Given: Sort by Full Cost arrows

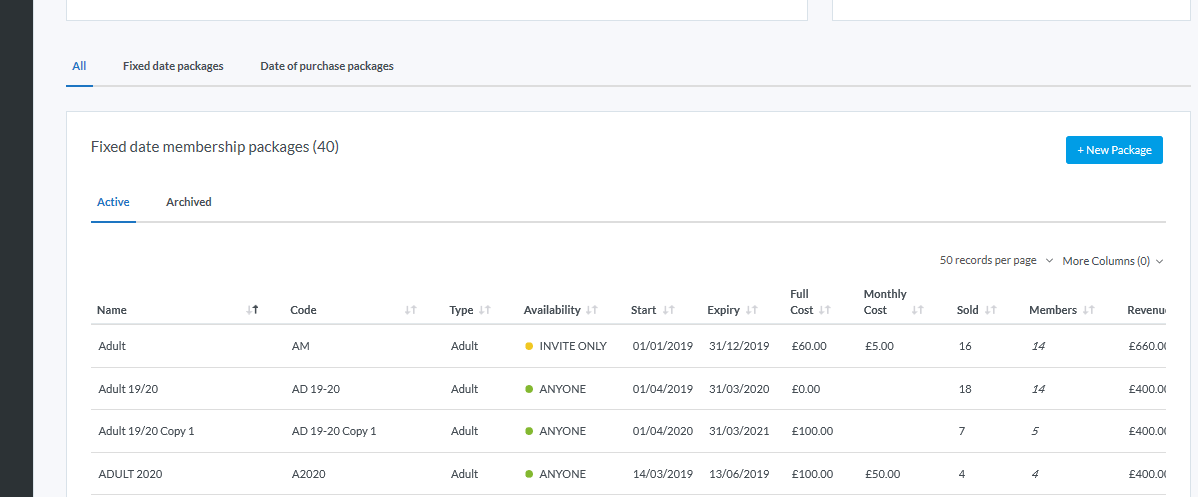Looking at the screenshot, I should click(x=825, y=310).
